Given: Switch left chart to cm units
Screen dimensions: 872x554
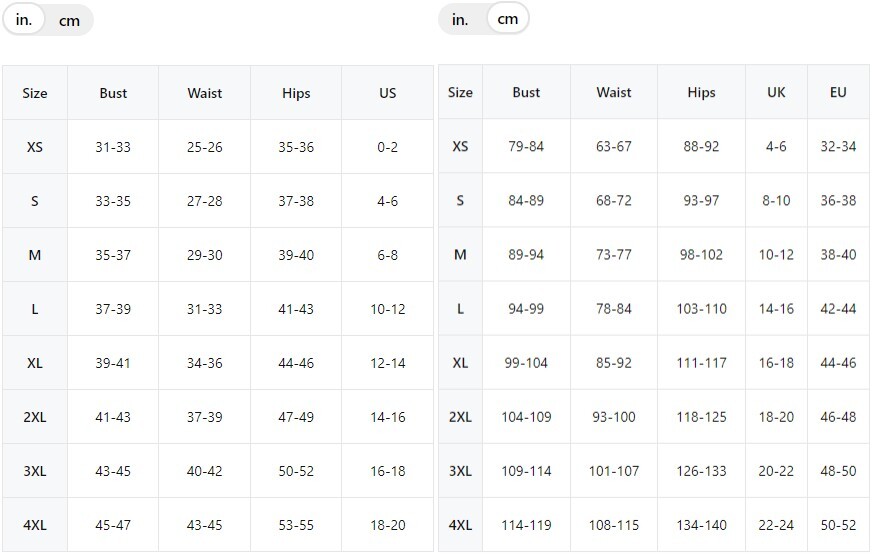Looking at the screenshot, I should (x=70, y=21).
